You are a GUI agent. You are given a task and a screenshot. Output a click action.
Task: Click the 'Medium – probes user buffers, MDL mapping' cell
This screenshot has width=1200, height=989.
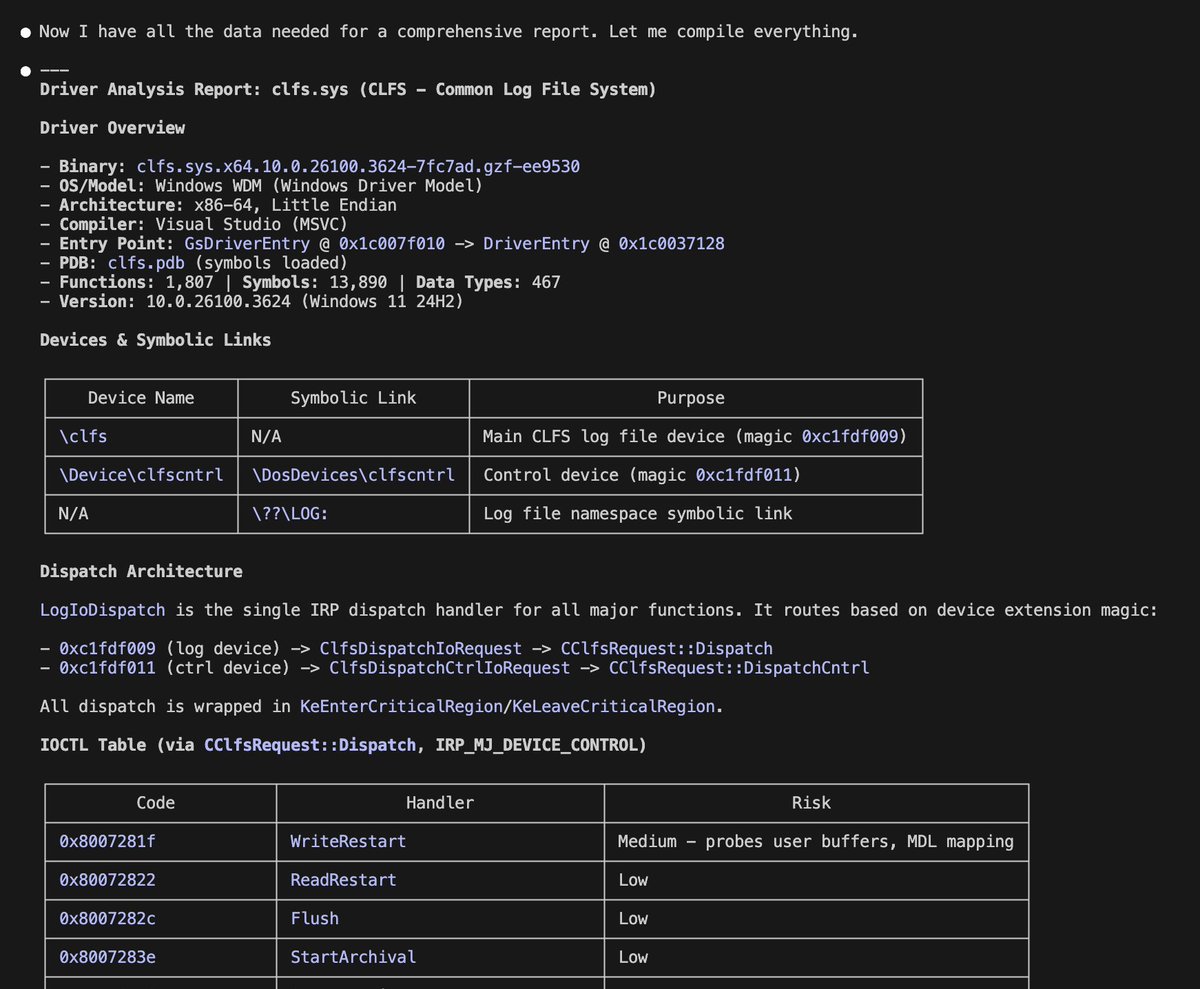pyautogui.click(x=815, y=841)
